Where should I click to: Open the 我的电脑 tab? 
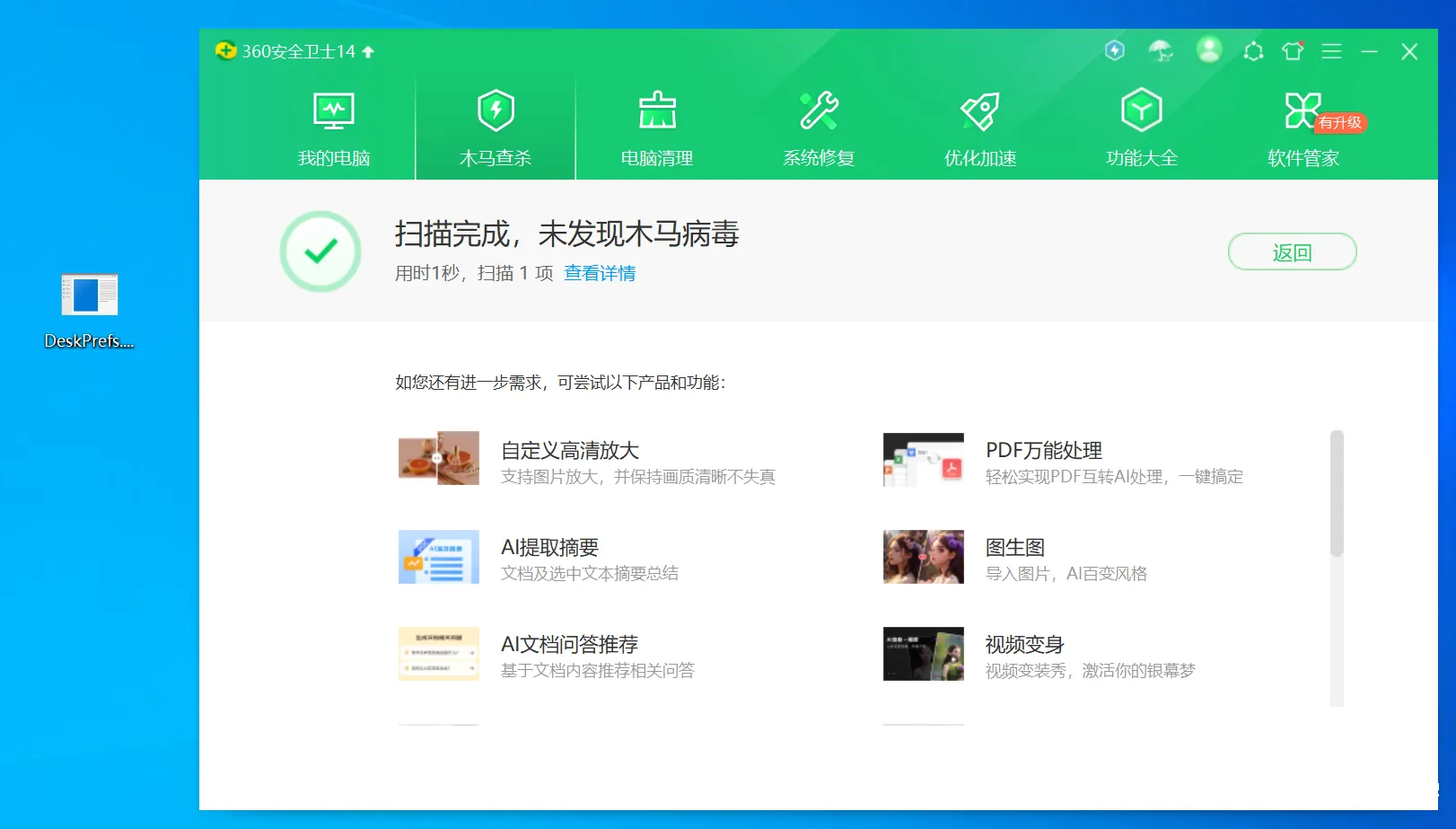click(x=334, y=128)
